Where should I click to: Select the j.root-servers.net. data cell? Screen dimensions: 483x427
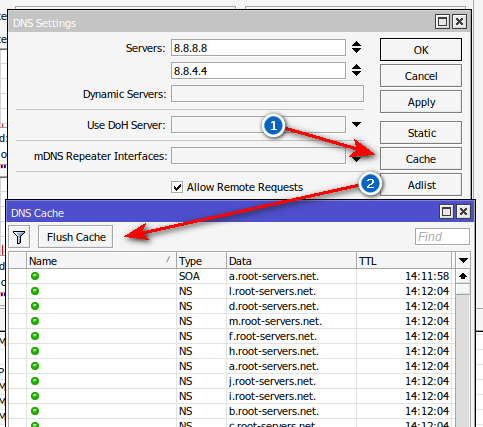[291, 381]
